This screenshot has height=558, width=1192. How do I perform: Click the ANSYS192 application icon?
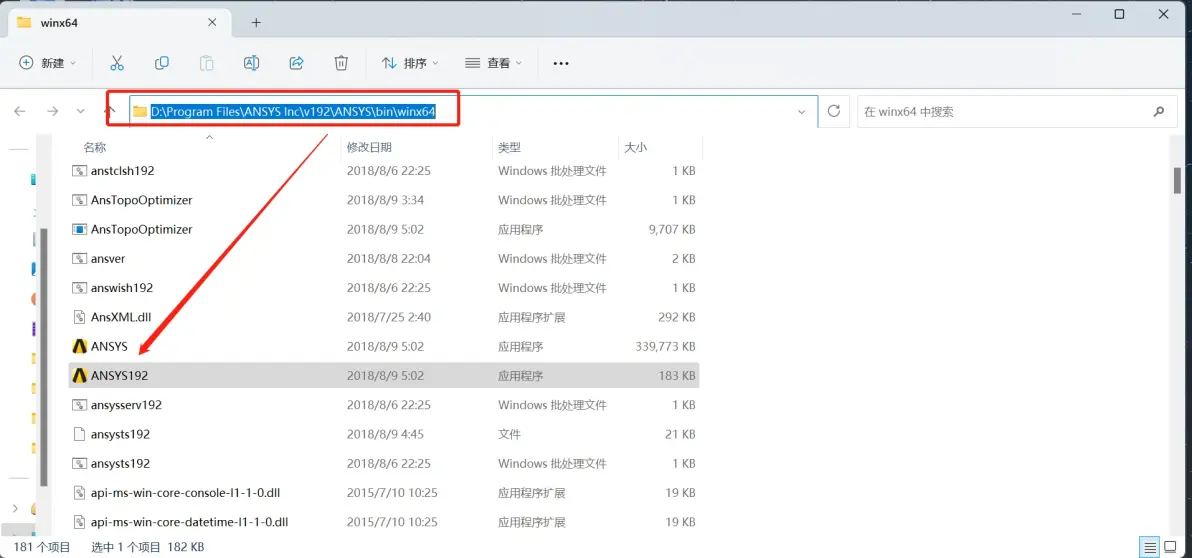[x=80, y=376]
